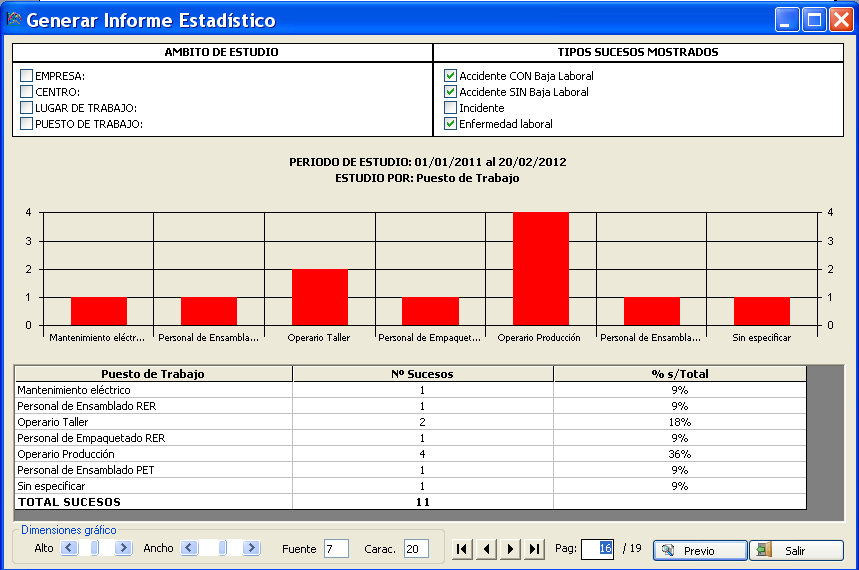Image resolution: width=859 pixels, height=570 pixels.
Task: Uncheck Accidente CON Baja Laboral
Action: pos(451,76)
